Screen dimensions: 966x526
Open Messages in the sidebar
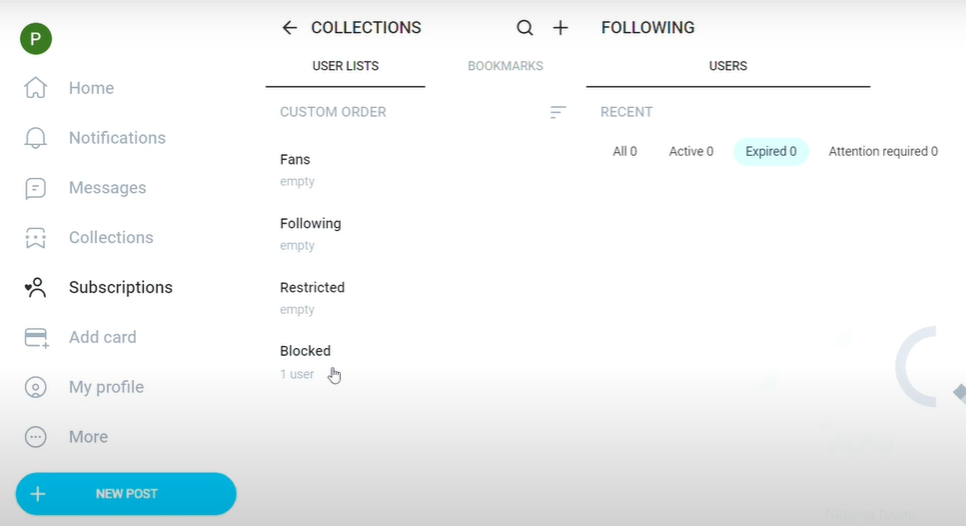[107, 188]
